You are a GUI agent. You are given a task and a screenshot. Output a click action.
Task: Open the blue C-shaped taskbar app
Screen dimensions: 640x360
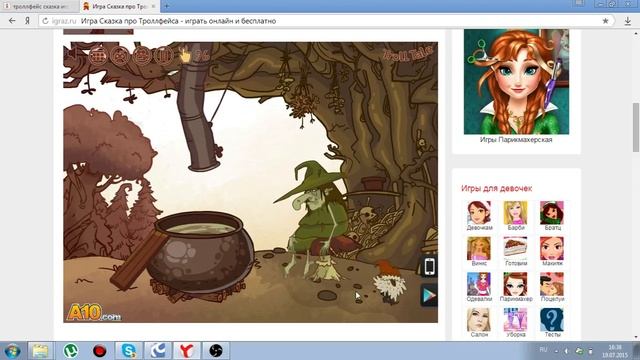pyautogui.click(x=158, y=351)
